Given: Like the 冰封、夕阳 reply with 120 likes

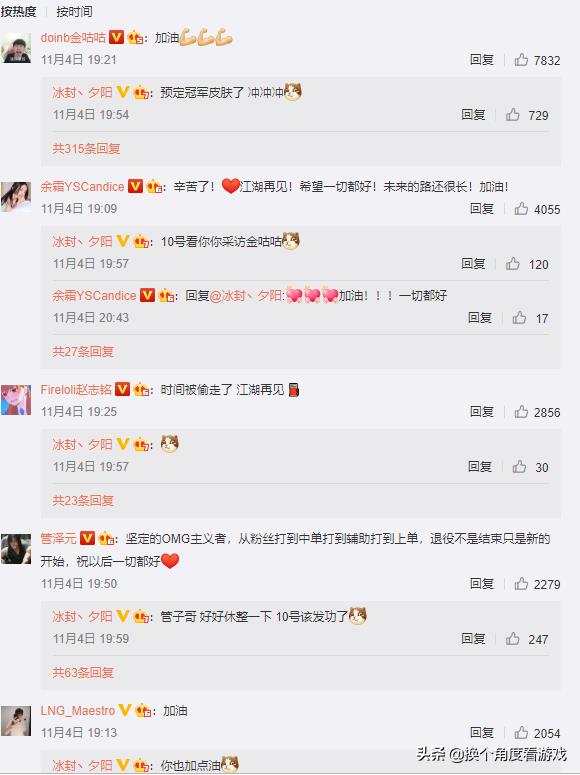Looking at the screenshot, I should click(513, 264).
